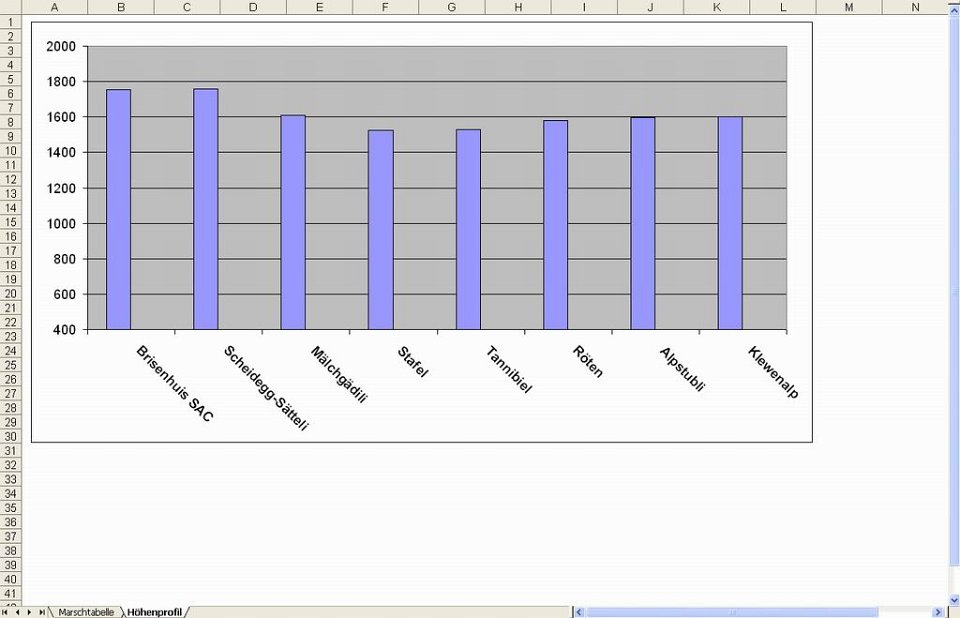Click the 600 value-axis label

click(x=65, y=295)
